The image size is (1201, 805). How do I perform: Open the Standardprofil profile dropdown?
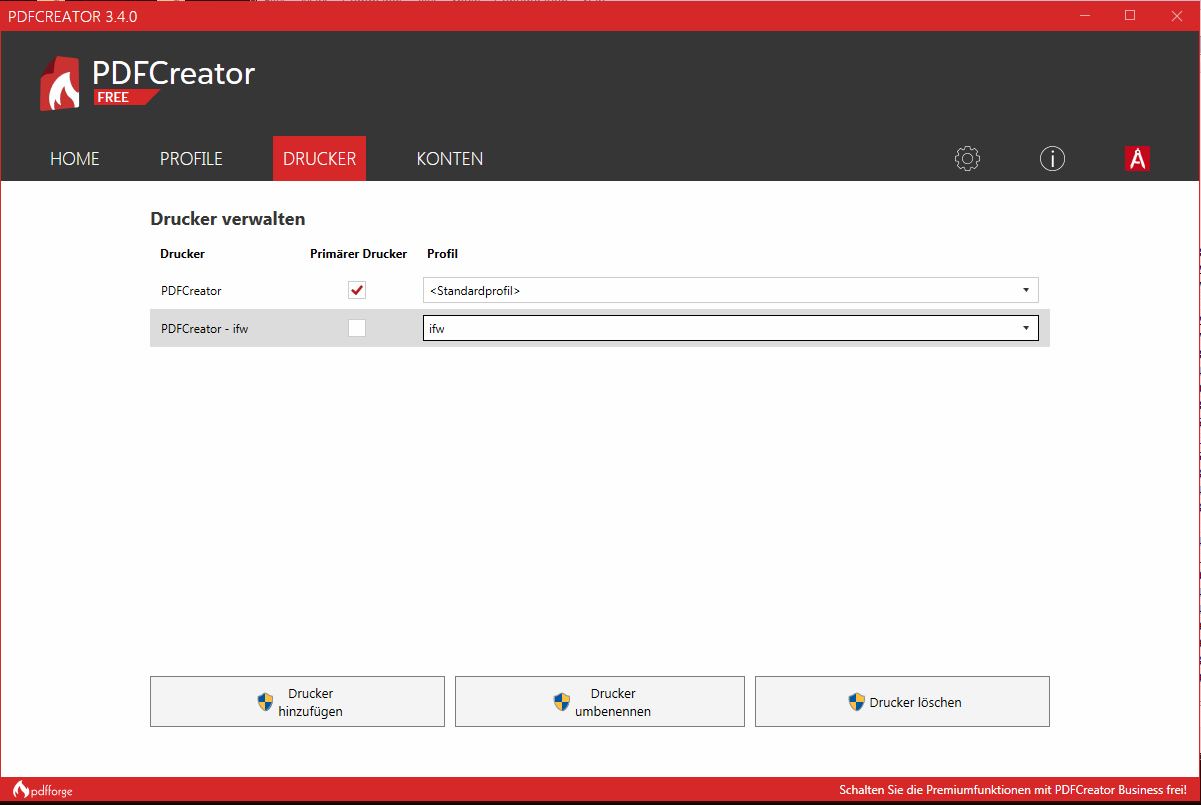point(730,290)
